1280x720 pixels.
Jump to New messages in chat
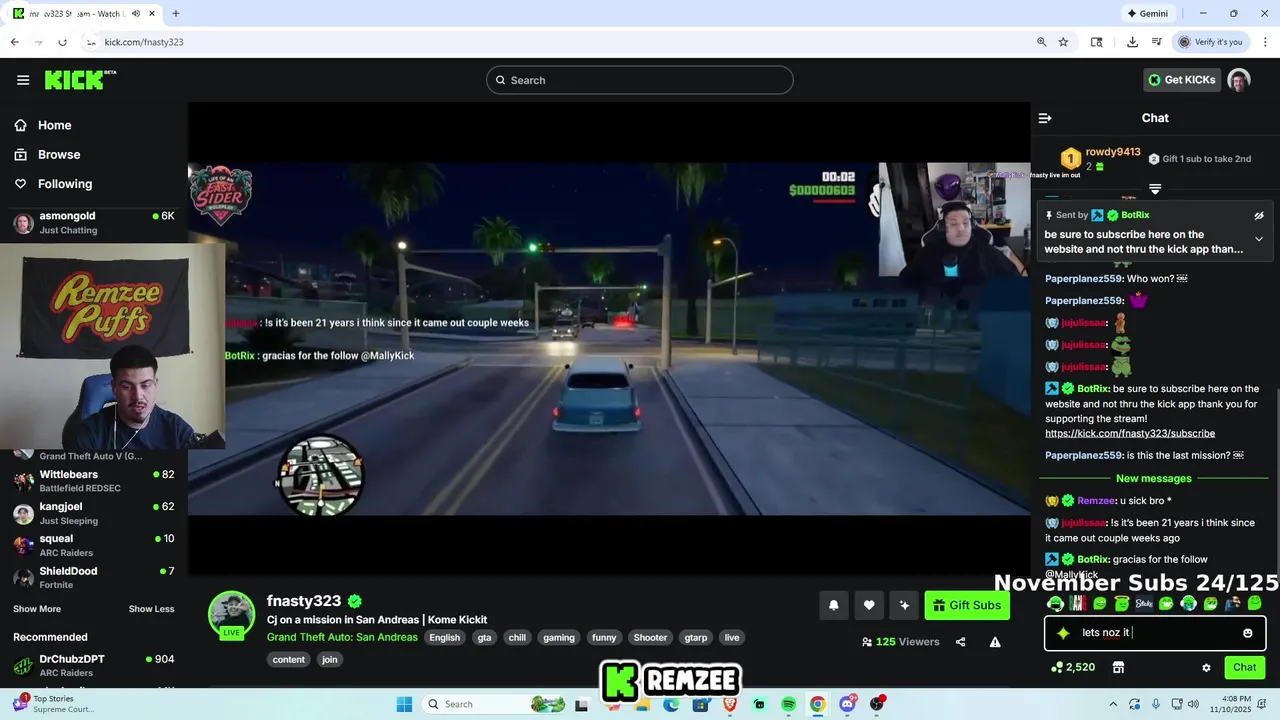[1153, 478]
